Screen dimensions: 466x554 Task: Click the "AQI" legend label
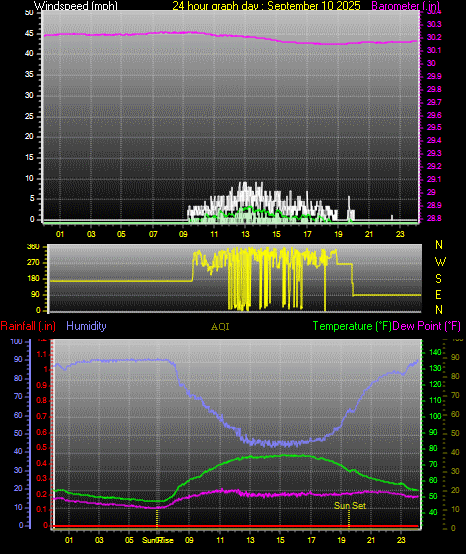point(220,327)
